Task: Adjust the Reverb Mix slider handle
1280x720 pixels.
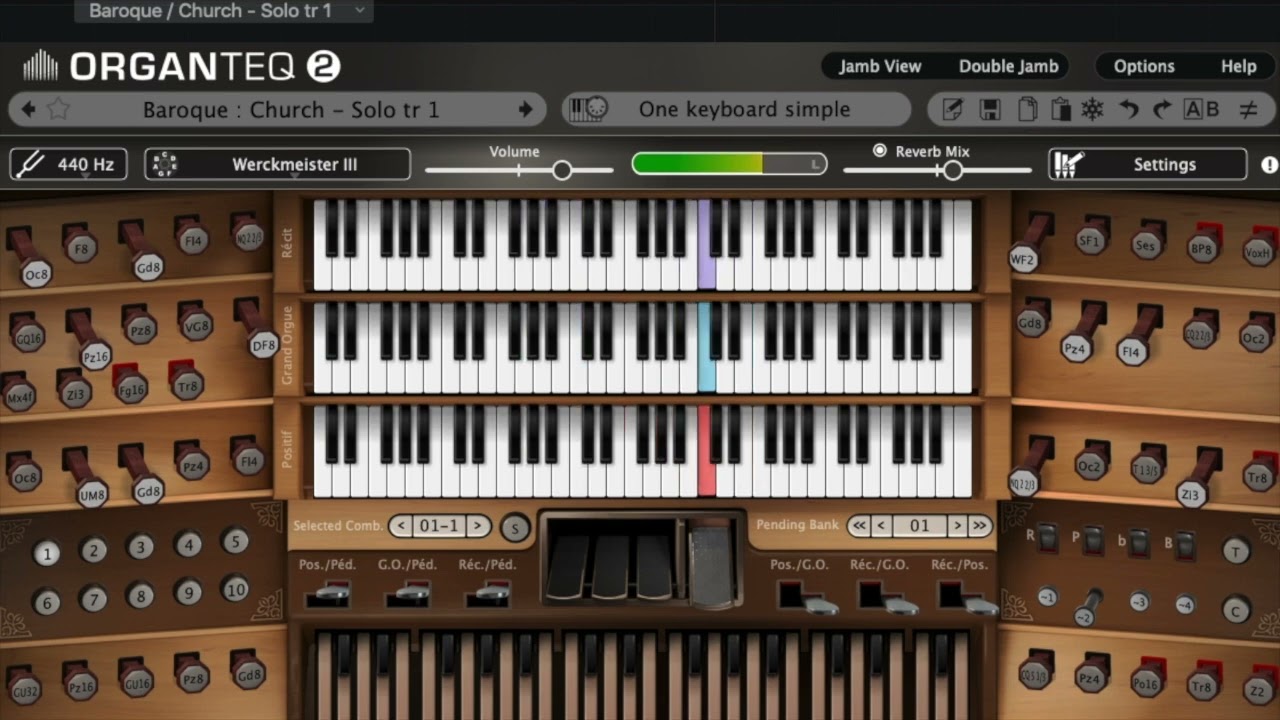Action: [952, 170]
